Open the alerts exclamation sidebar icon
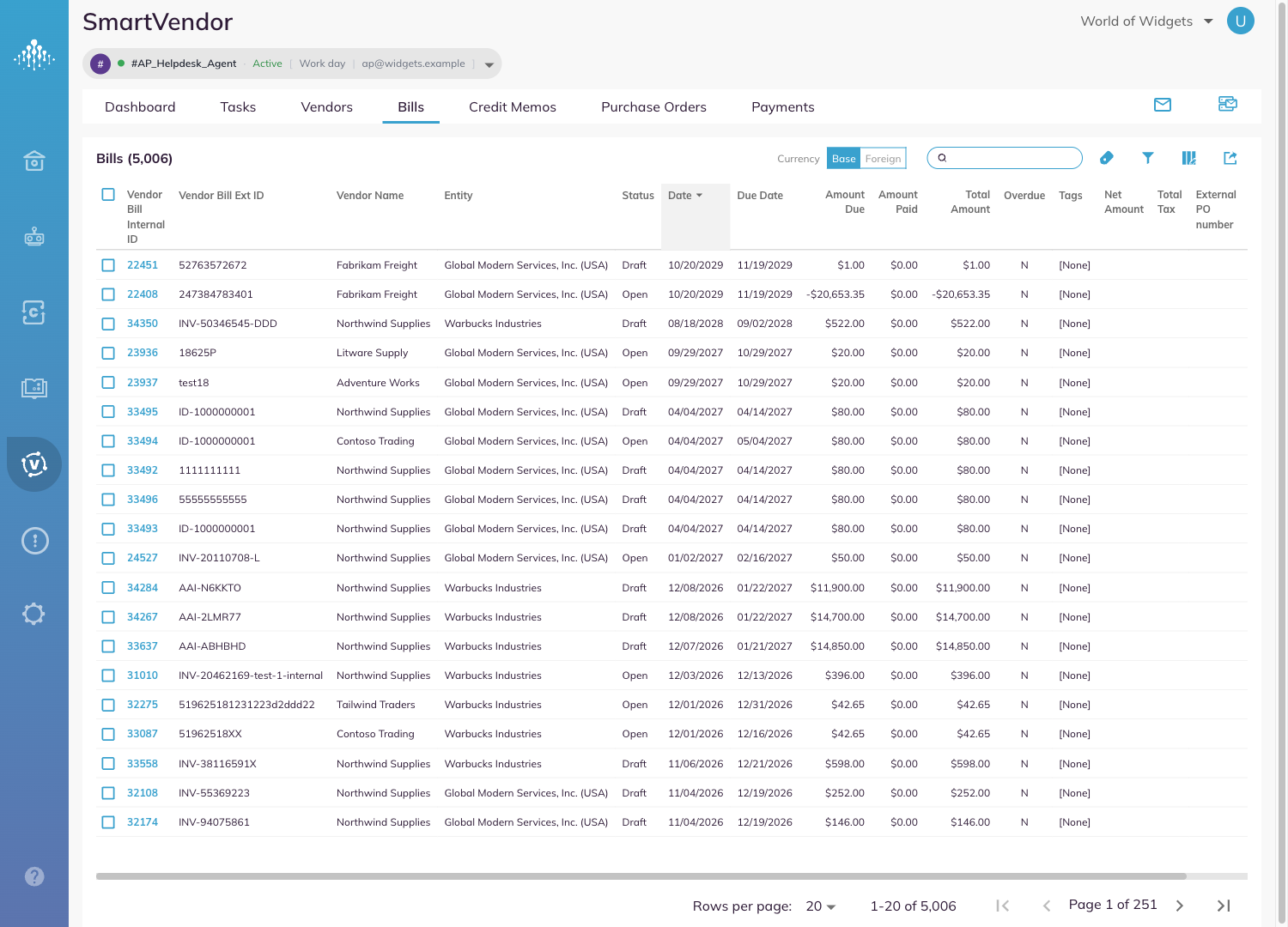This screenshot has width=1288, height=927. click(x=34, y=541)
